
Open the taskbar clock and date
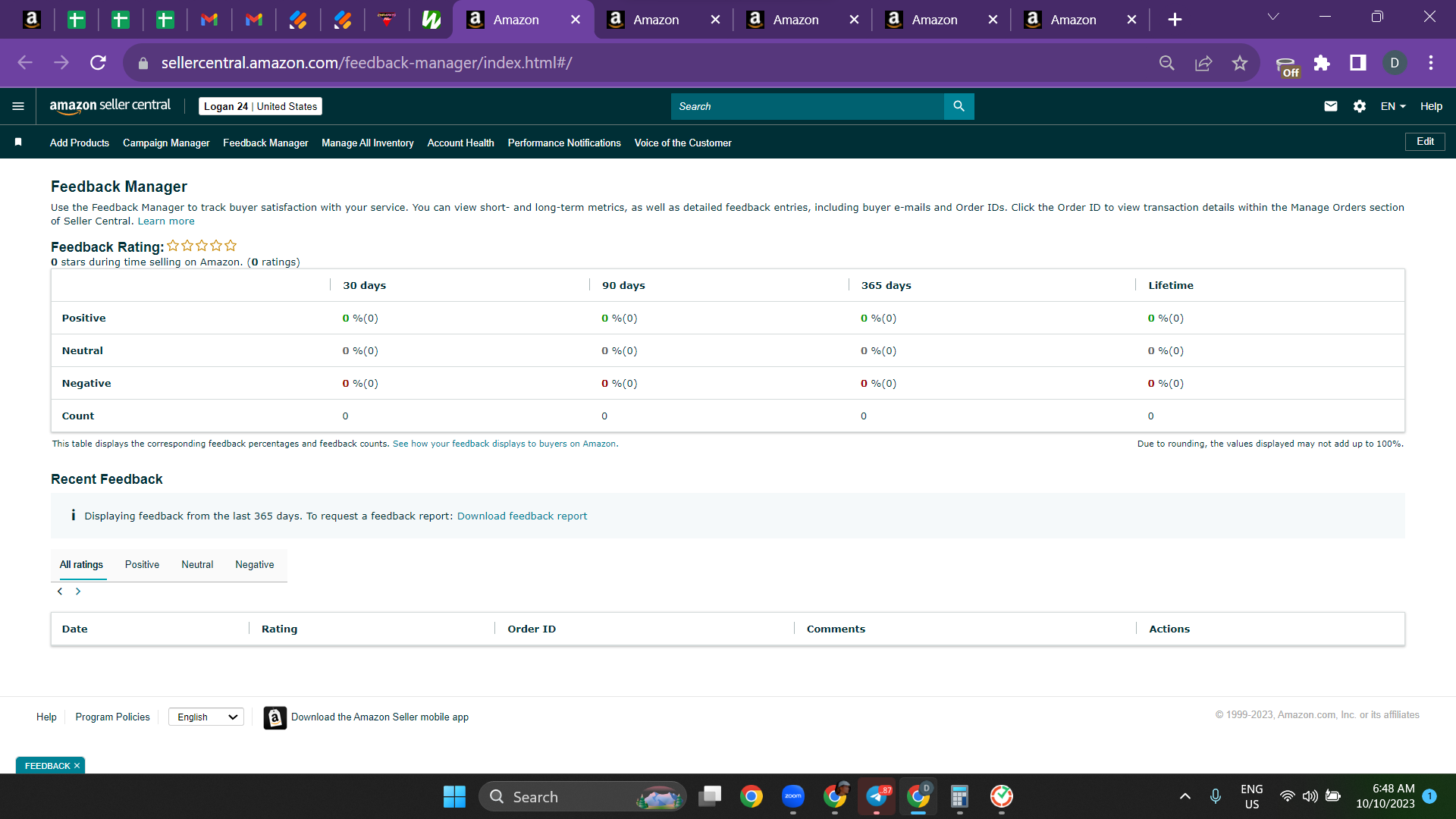1385,796
